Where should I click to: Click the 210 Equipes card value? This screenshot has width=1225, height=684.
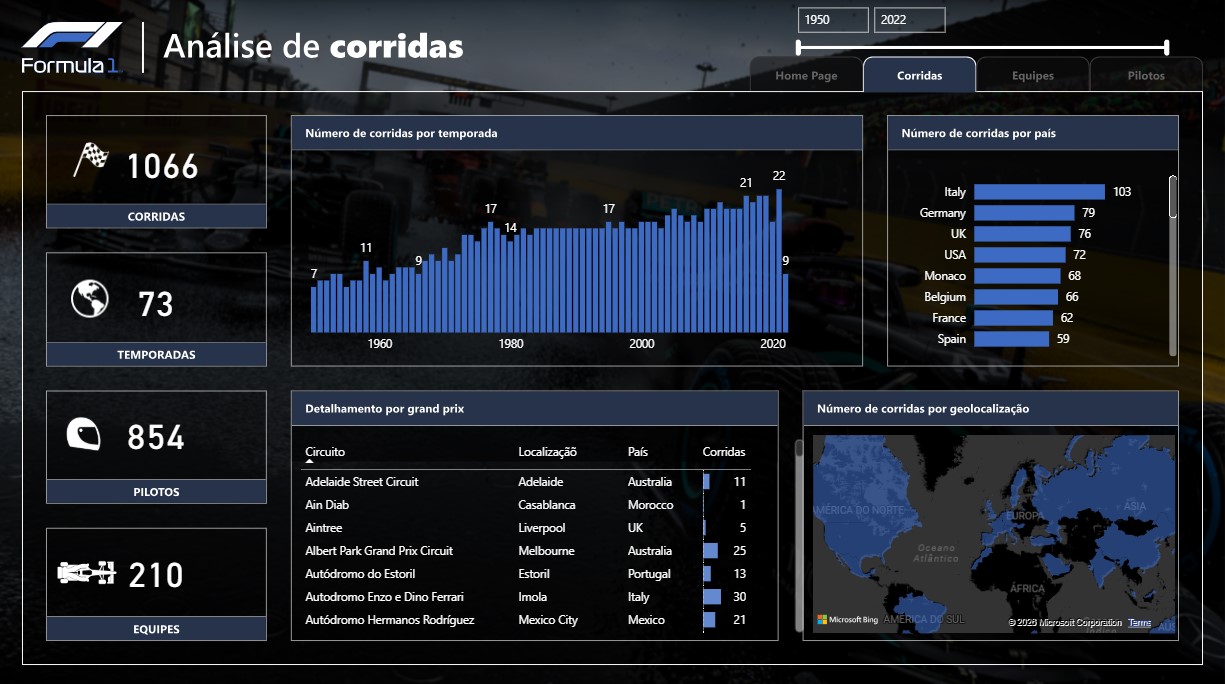pos(156,575)
